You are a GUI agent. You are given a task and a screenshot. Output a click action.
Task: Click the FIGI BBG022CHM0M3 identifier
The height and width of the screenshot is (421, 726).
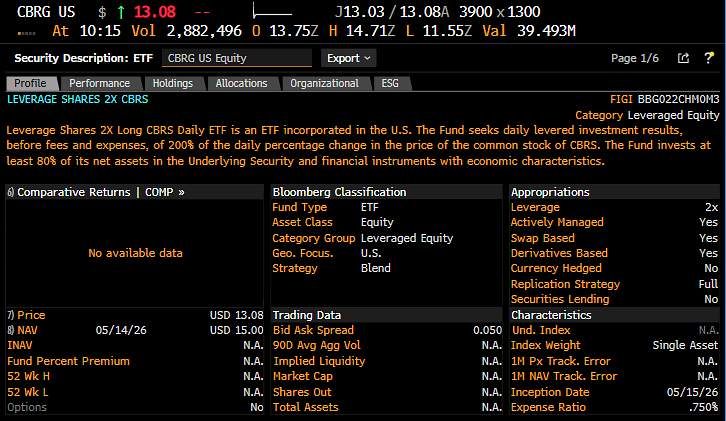pos(664,100)
